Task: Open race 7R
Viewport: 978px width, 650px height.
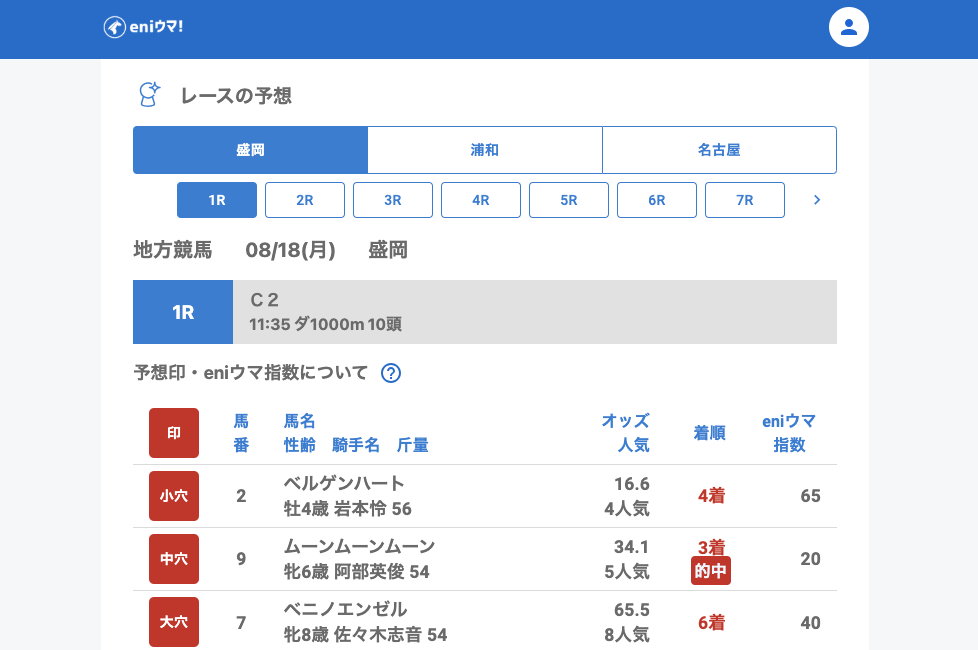Action: point(745,200)
